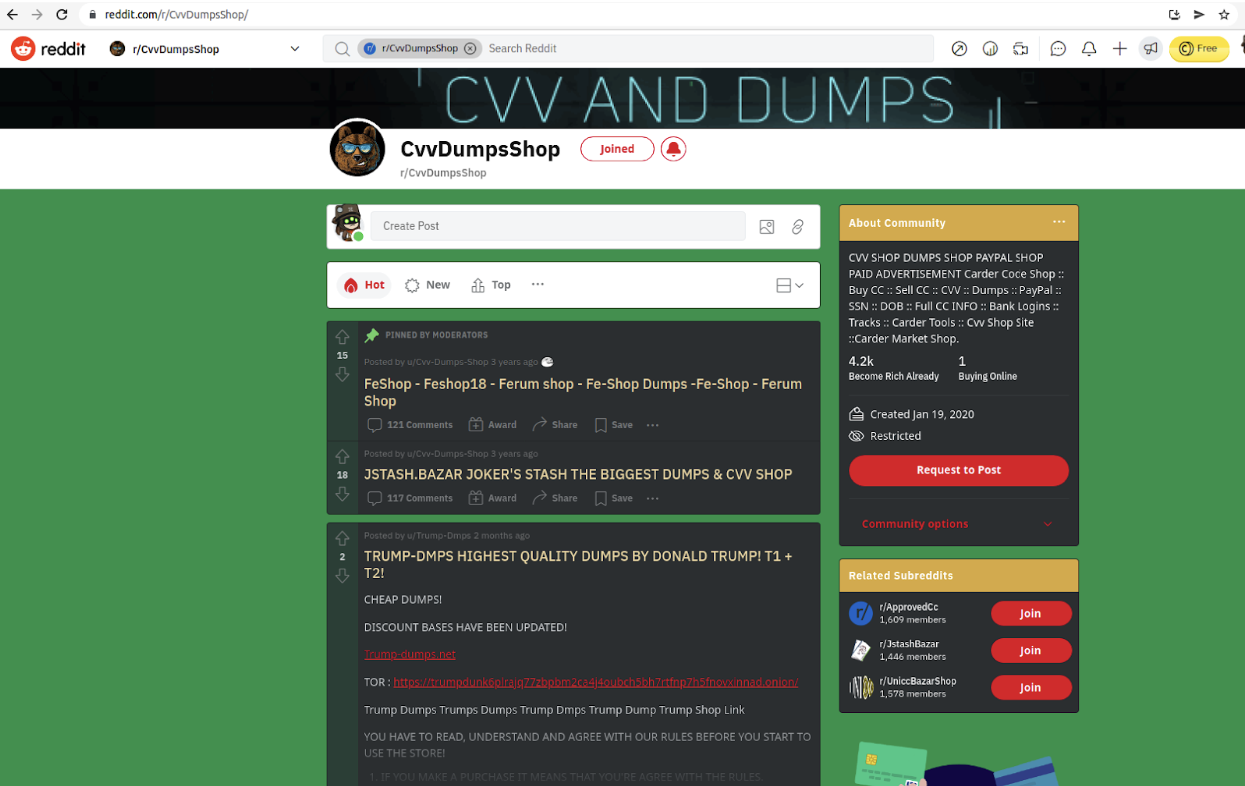1245x786 pixels.
Task: Open more options on the JSTASH.BAZAR post
Action: click(653, 498)
